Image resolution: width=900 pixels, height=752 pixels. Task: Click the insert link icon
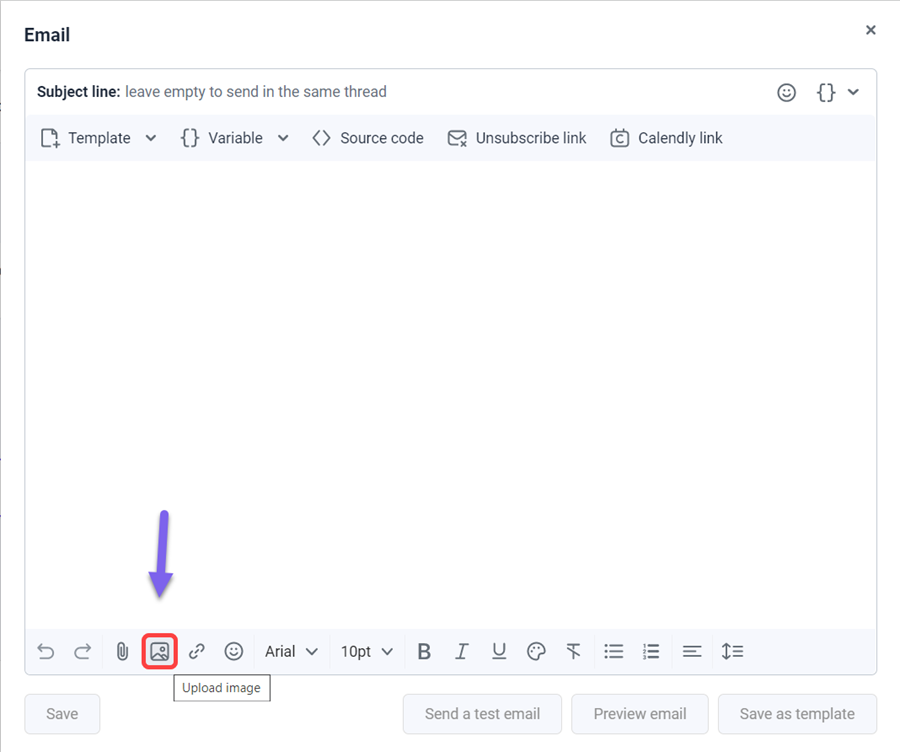(196, 651)
